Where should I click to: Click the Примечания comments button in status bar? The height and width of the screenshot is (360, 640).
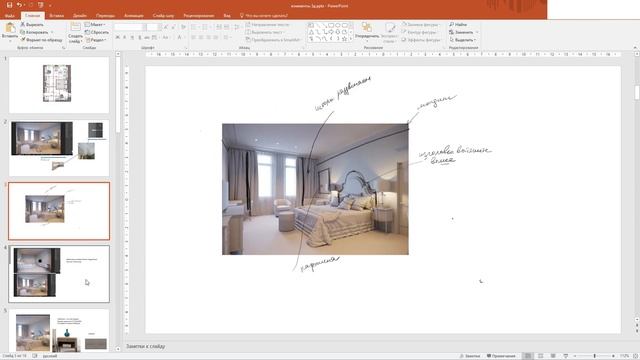501,356
